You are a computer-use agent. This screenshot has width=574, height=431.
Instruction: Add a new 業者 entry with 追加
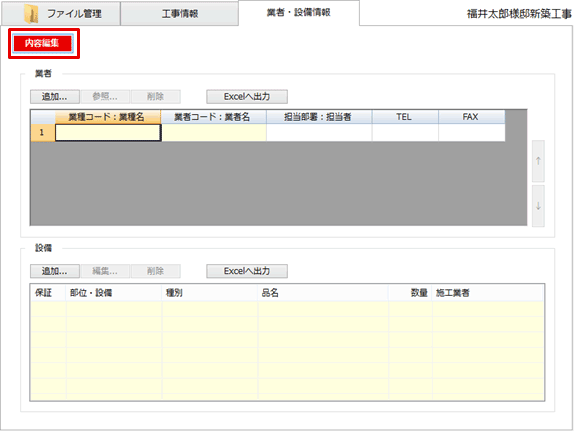tap(55, 97)
